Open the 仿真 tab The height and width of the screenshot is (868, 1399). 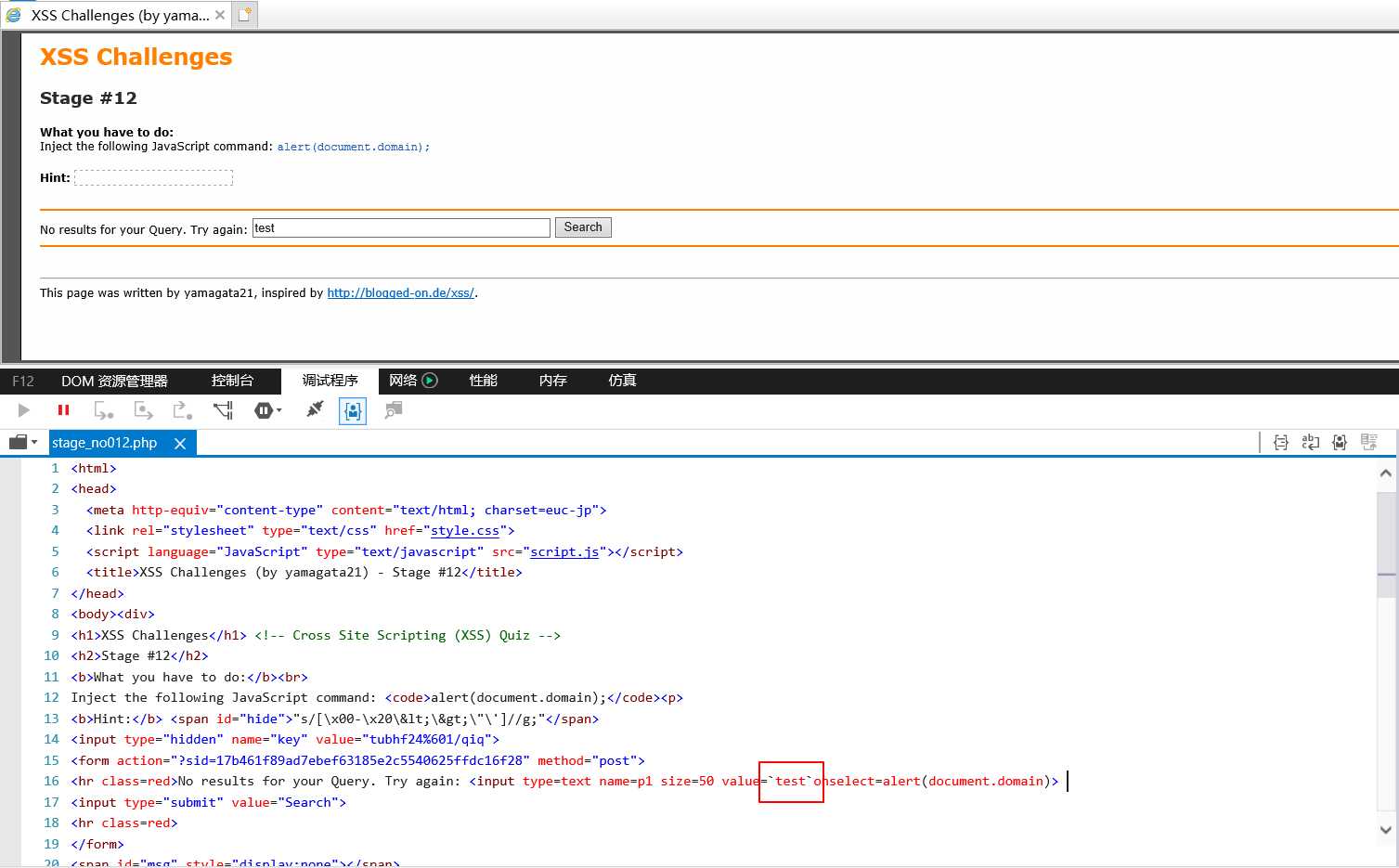(622, 381)
